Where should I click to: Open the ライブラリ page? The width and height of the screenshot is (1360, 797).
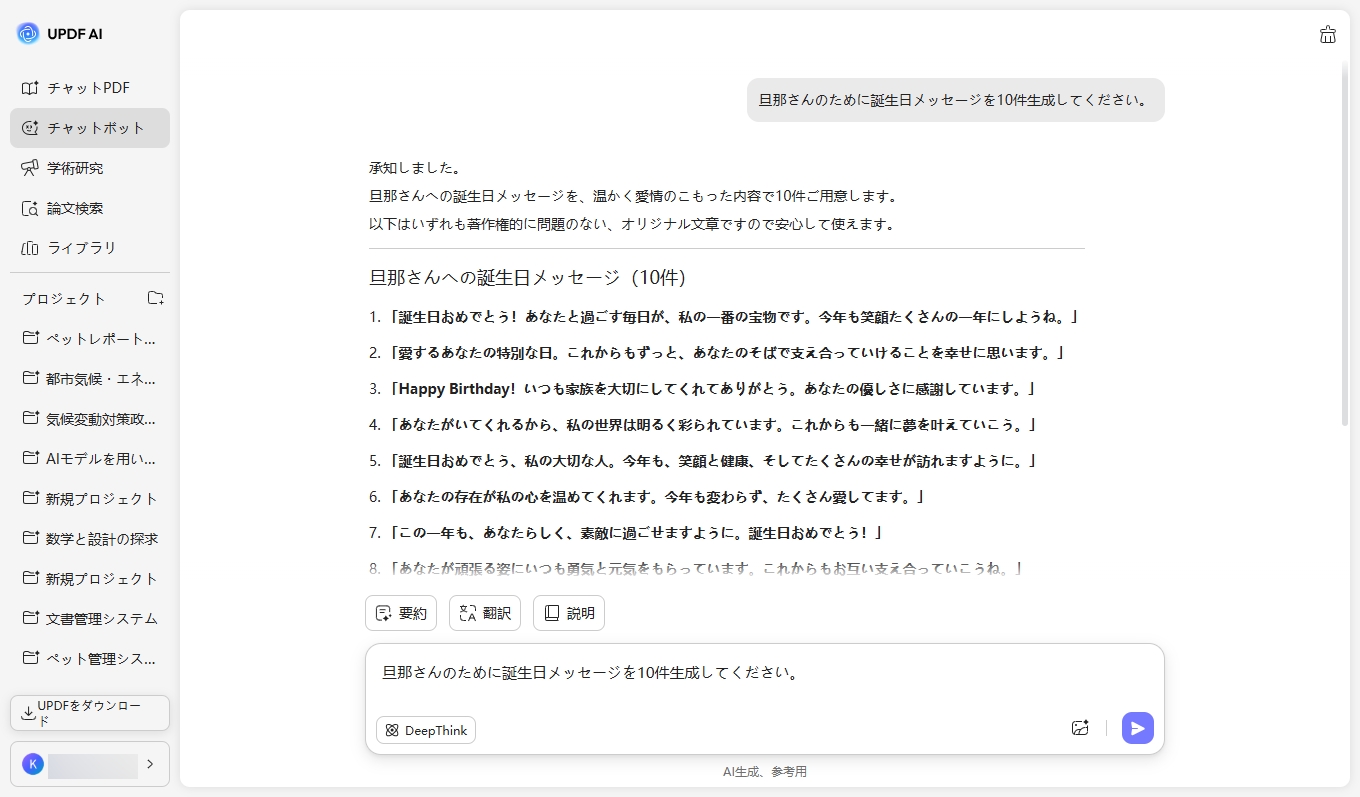point(90,248)
